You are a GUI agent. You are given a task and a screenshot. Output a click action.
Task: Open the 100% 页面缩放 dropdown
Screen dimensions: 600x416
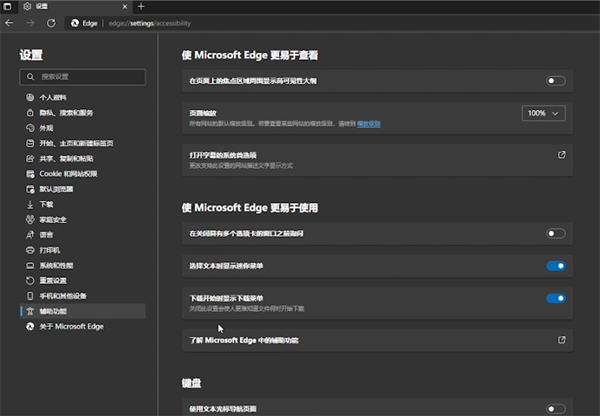543,113
